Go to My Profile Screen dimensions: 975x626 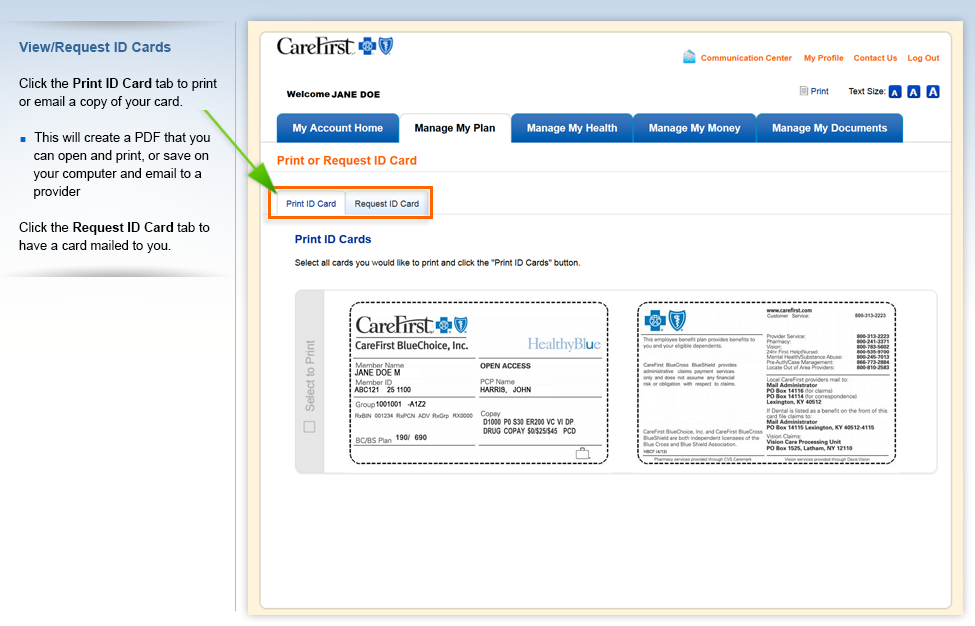pos(824,58)
